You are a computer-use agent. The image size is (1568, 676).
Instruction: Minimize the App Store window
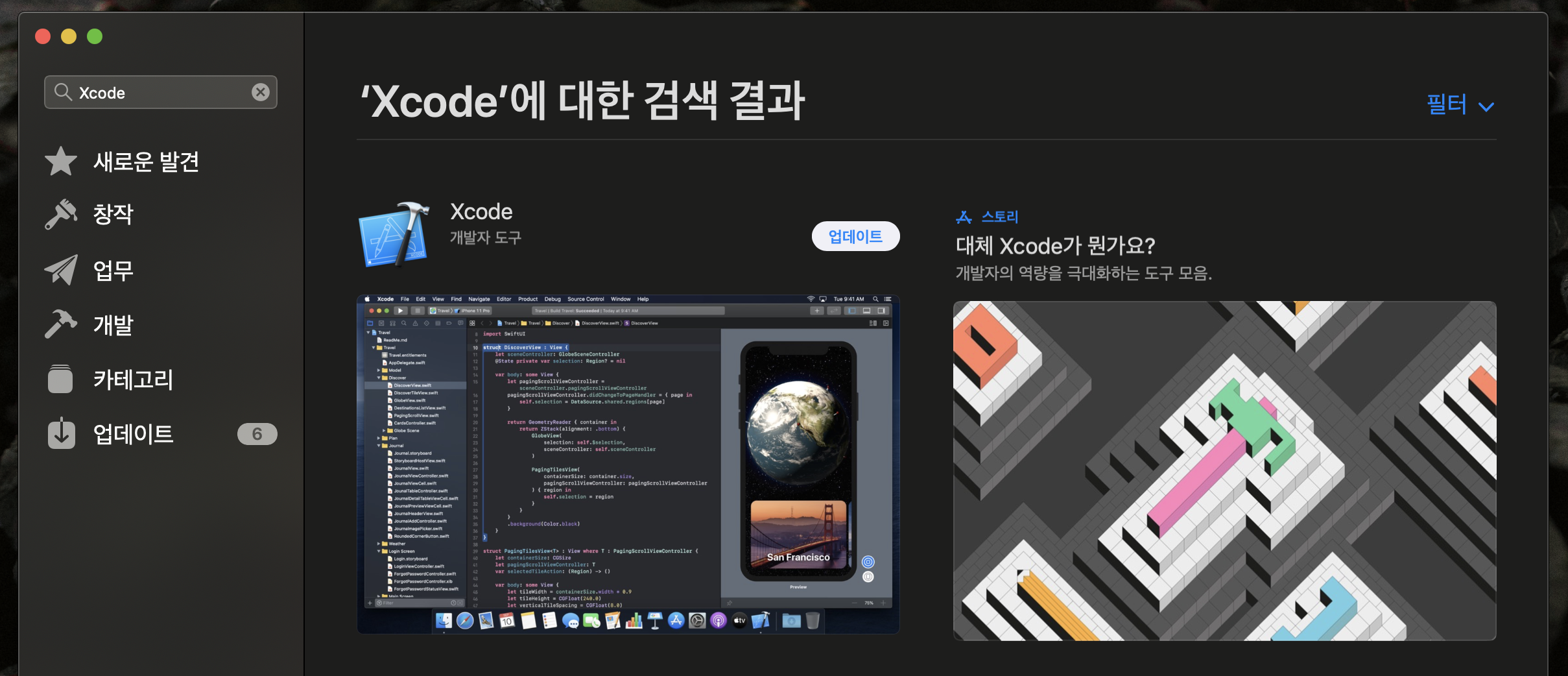pos(69,36)
